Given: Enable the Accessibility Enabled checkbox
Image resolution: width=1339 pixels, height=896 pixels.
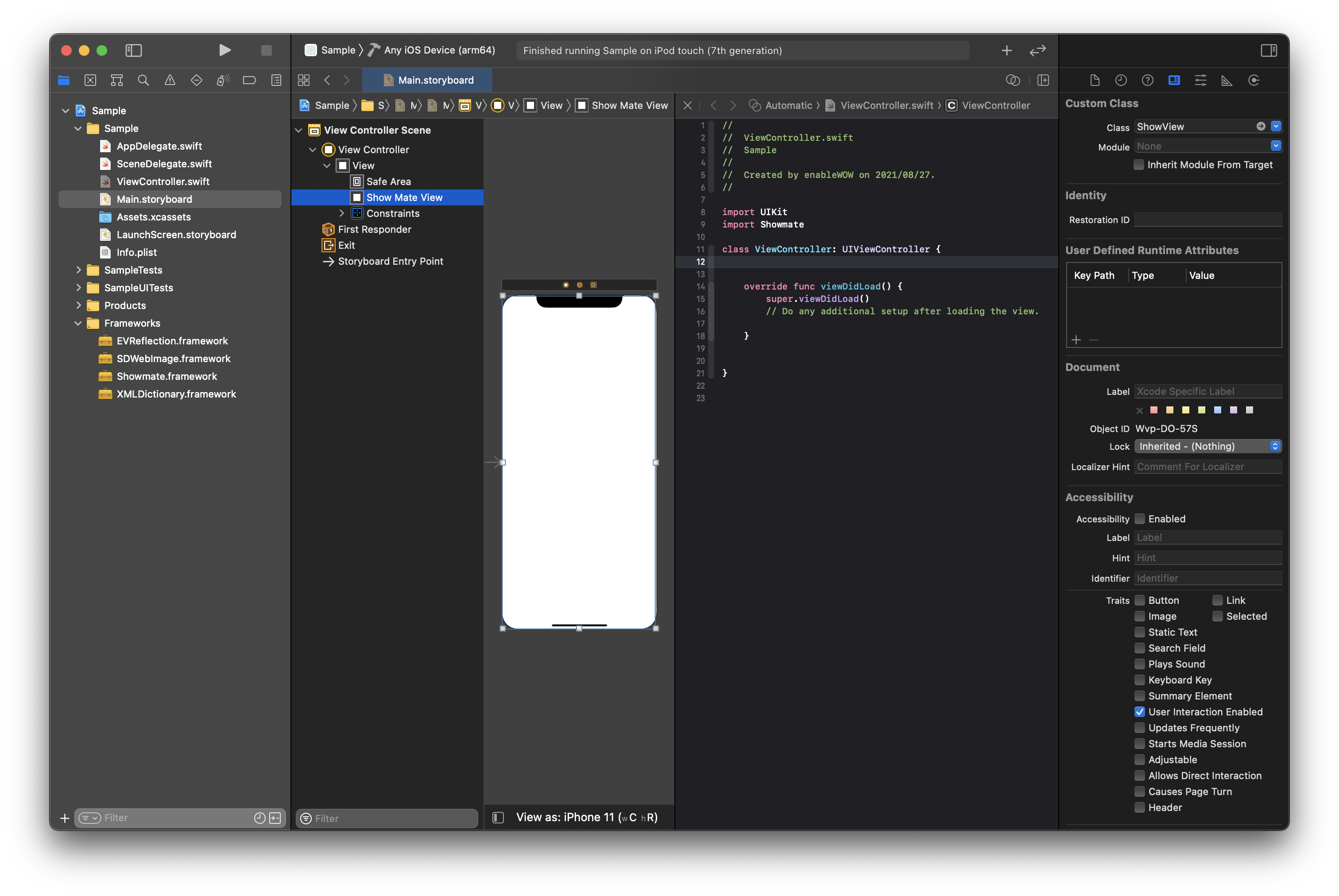Looking at the screenshot, I should tap(1140, 519).
